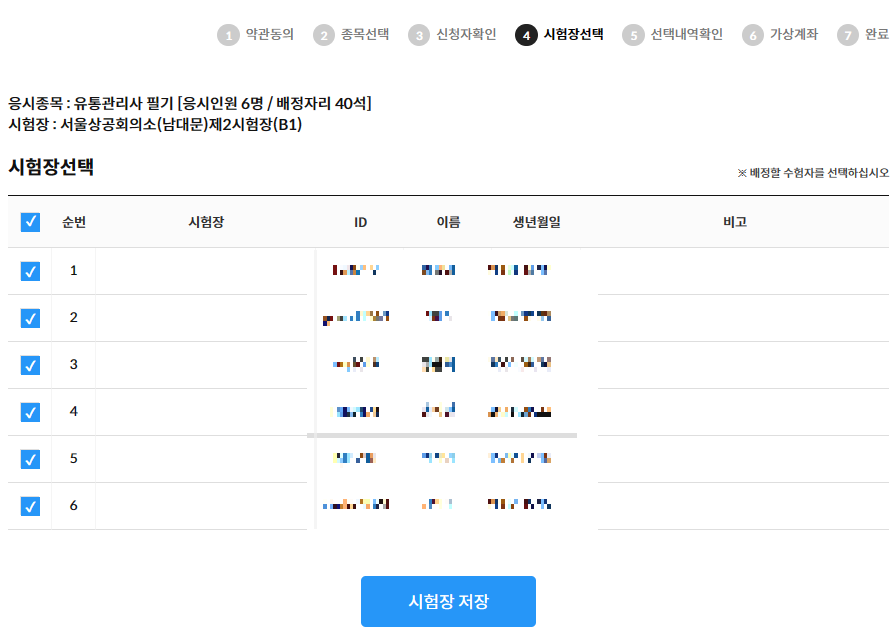Click step 1 약관동의 circle icon
Viewport: 890px width, 638px height.
click(229, 35)
